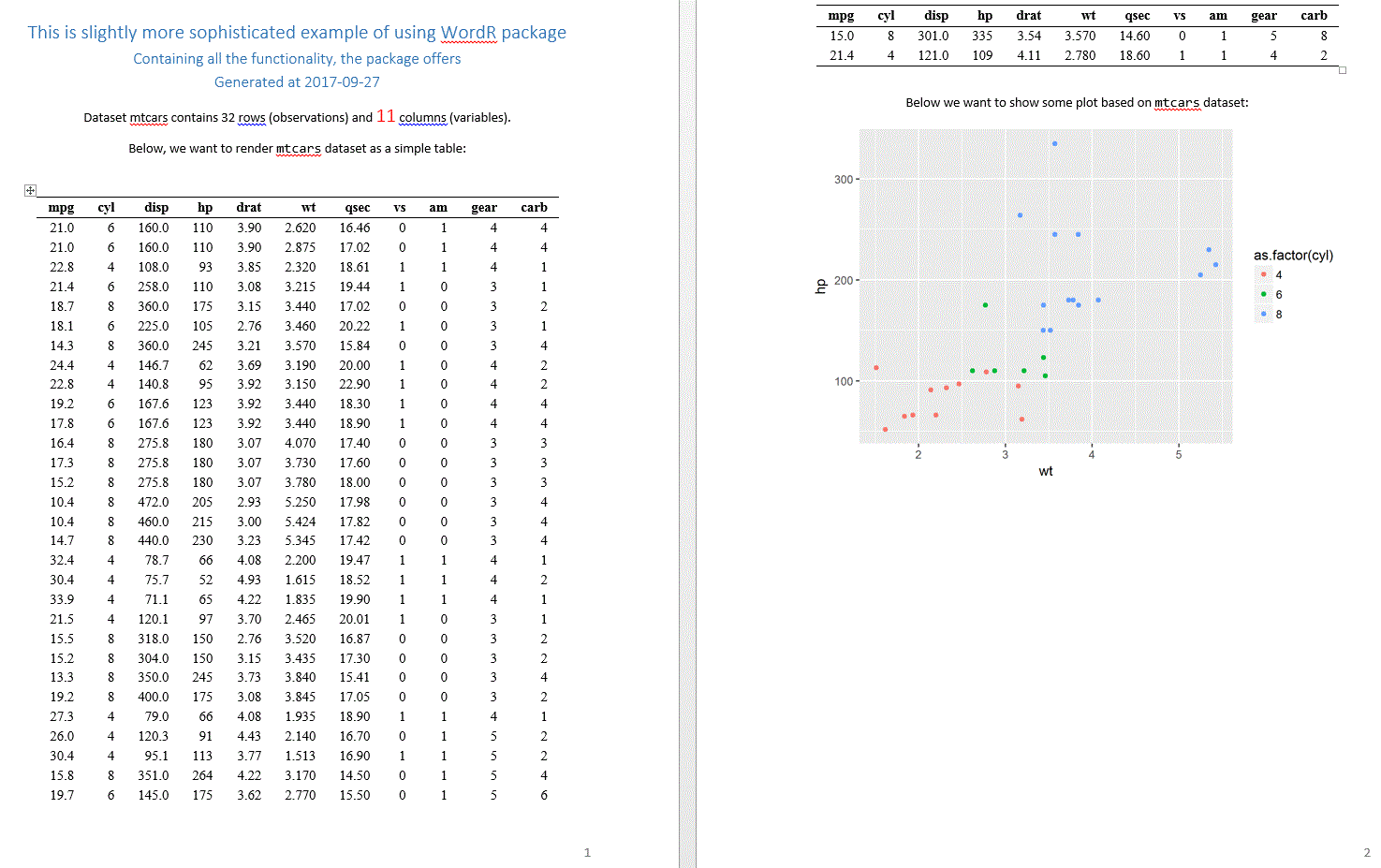Click the legend title as.factor(cyl)

1293,255
